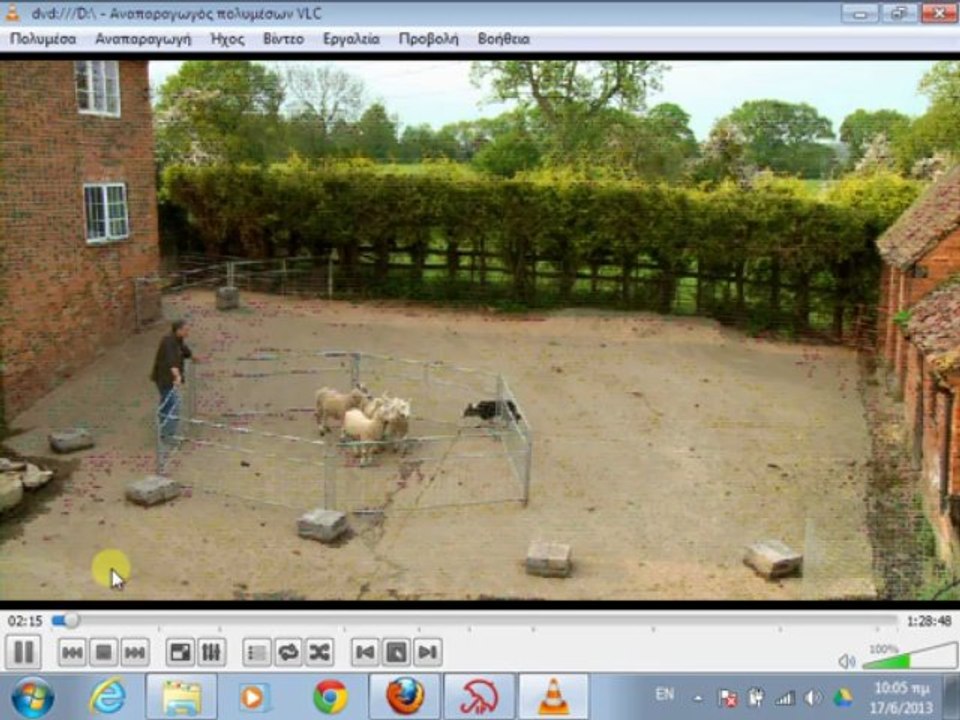Open the Εργαλεία menu
The image size is (960, 720).
(x=351, y=39)
